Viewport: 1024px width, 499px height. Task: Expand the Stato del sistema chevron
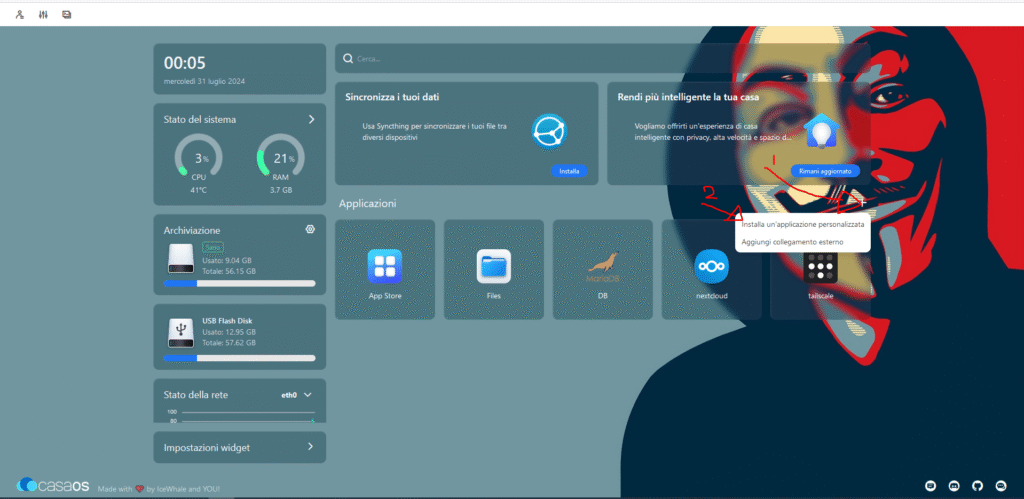[x=312, y=119]
